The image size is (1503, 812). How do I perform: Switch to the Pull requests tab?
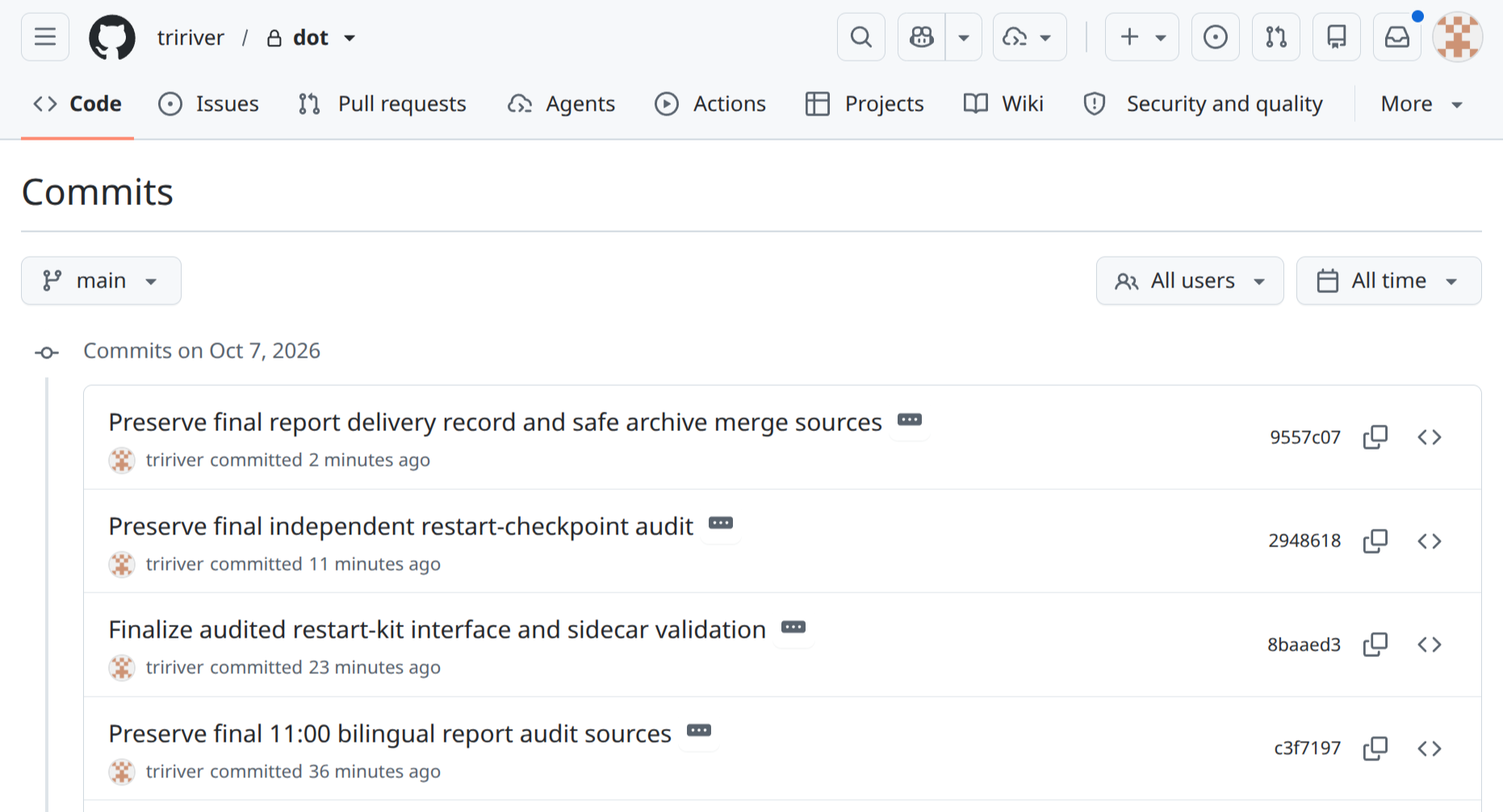pos(382,103)
